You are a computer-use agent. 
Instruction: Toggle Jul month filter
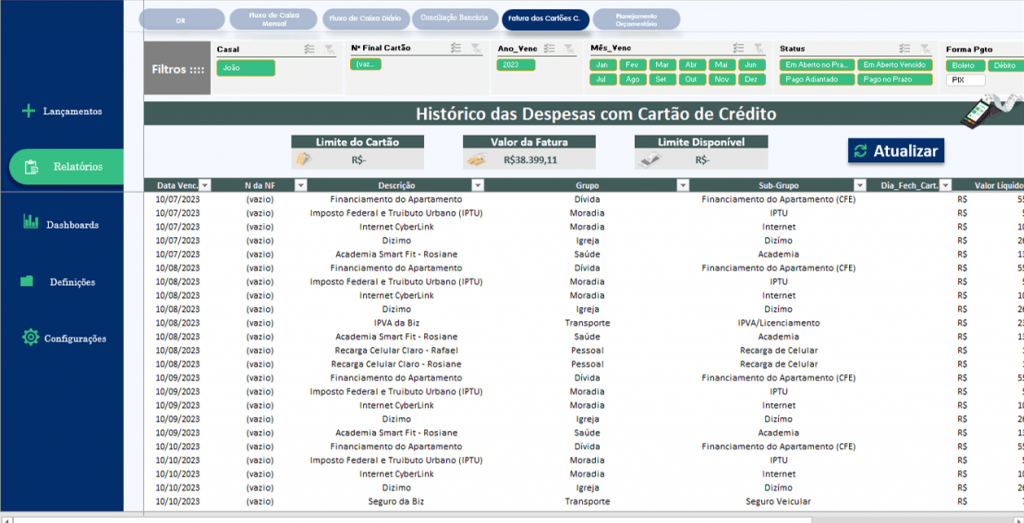603,80
